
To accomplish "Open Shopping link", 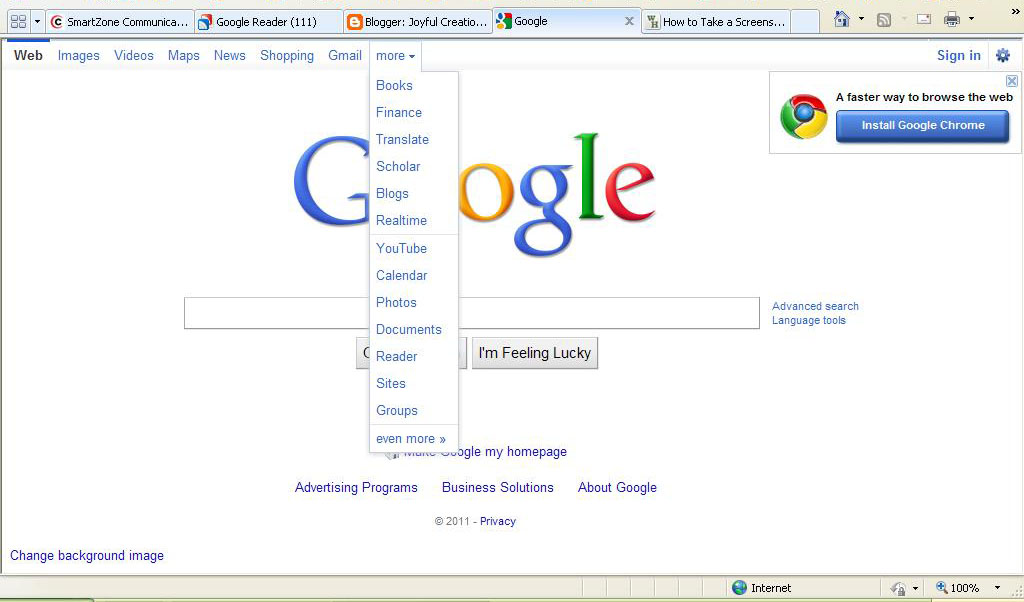I will 287,55.
